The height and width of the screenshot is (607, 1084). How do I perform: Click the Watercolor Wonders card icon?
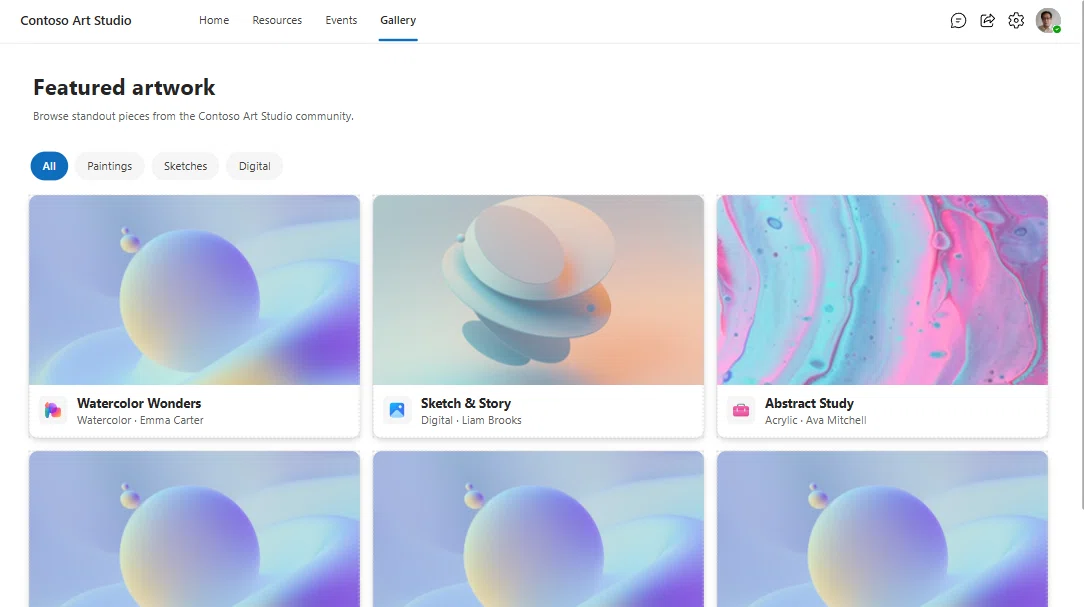click(x=53, y=411)
